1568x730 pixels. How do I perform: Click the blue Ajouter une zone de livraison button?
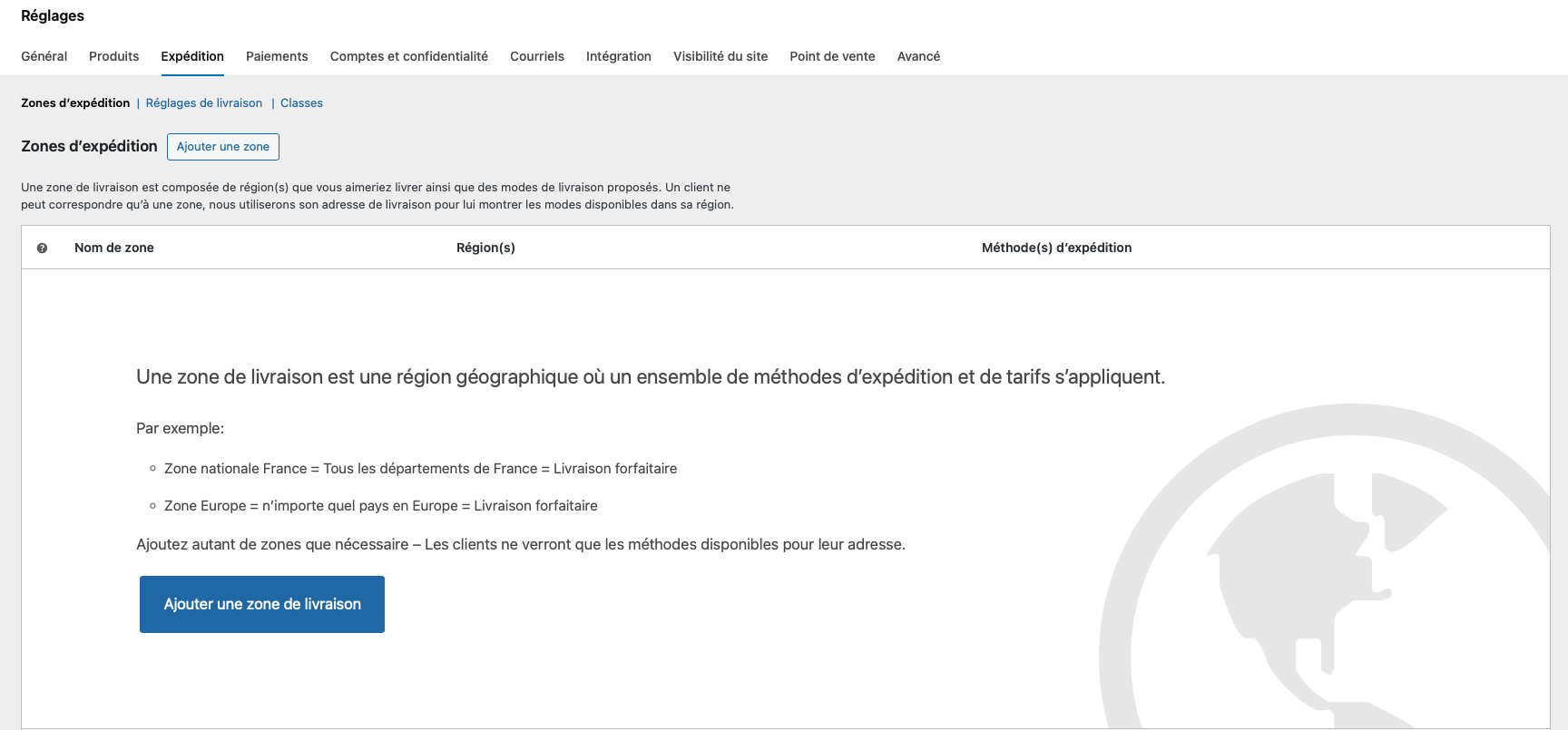[x=262, y=604]
